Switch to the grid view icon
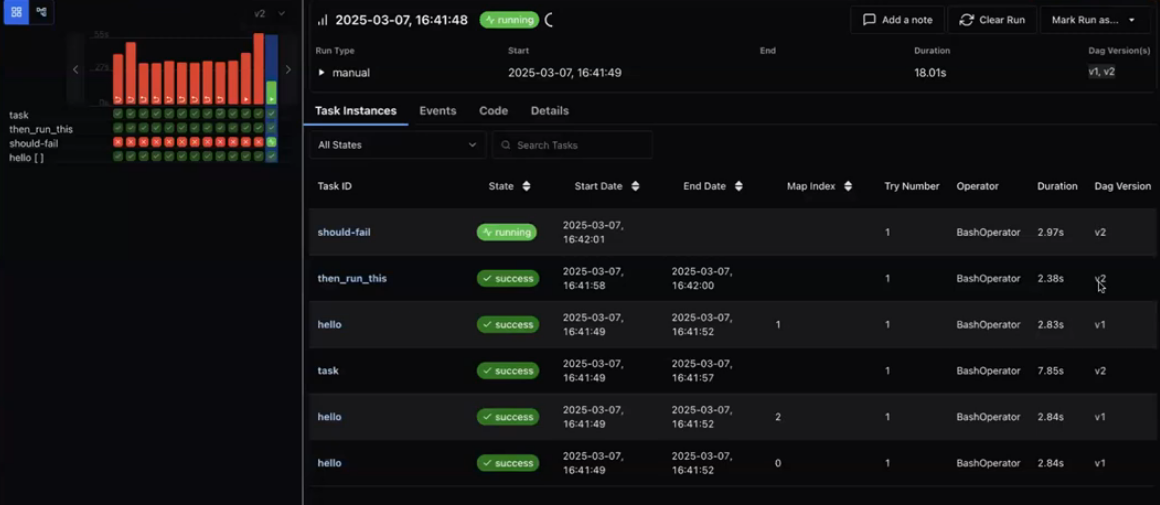Viewport: 1160px width, 505px height. coord(16,12)
